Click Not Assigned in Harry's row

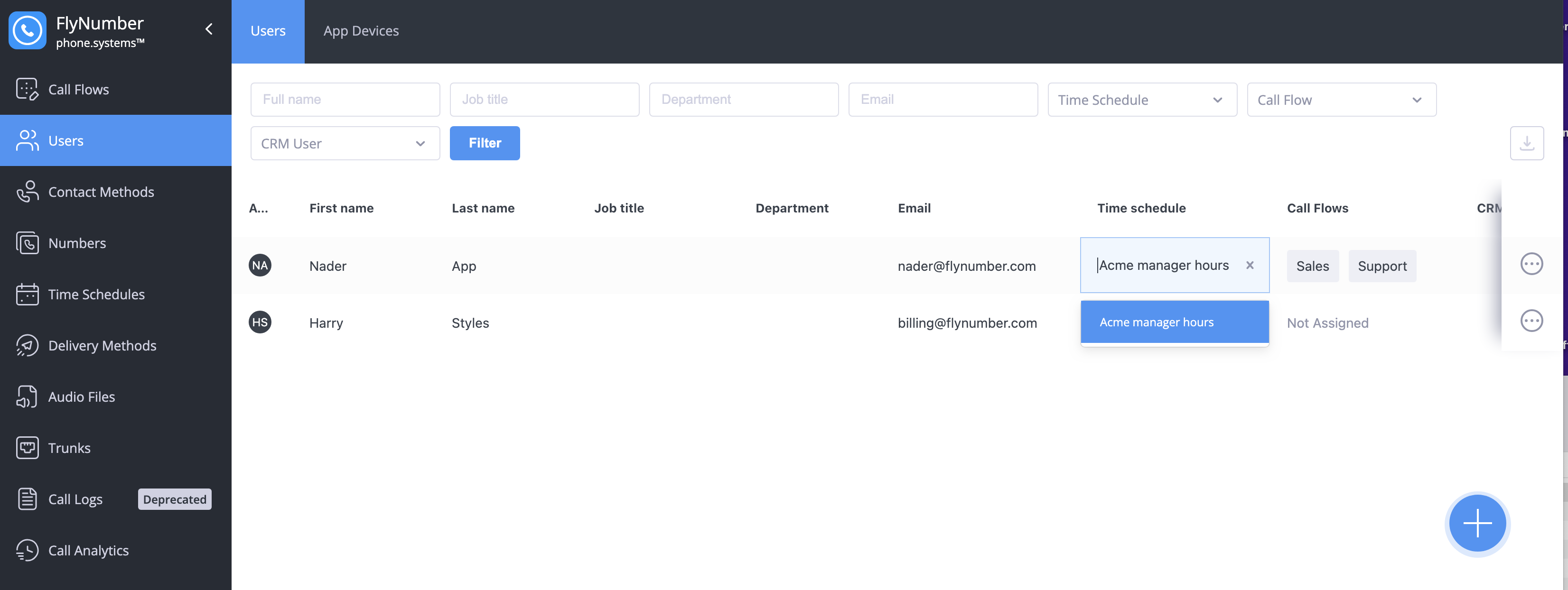(x=1327, y=323)
